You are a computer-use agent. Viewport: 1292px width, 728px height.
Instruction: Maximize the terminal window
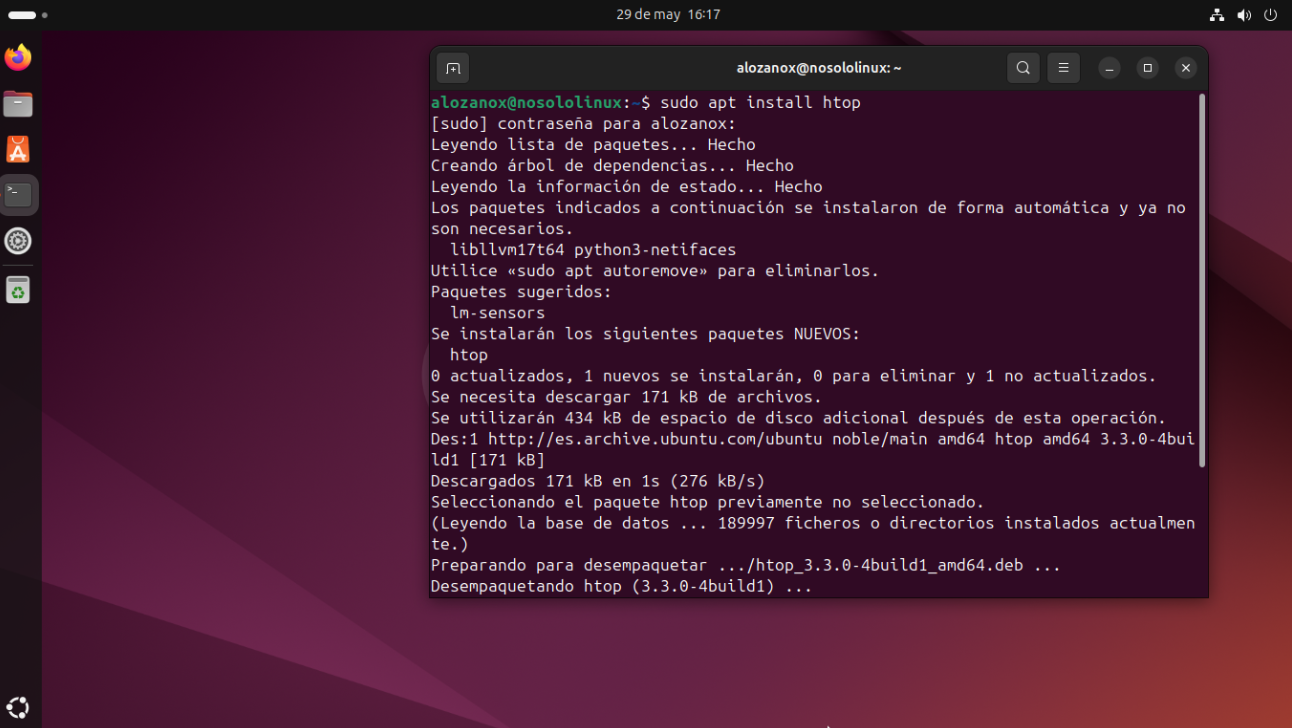point(1147,68)
